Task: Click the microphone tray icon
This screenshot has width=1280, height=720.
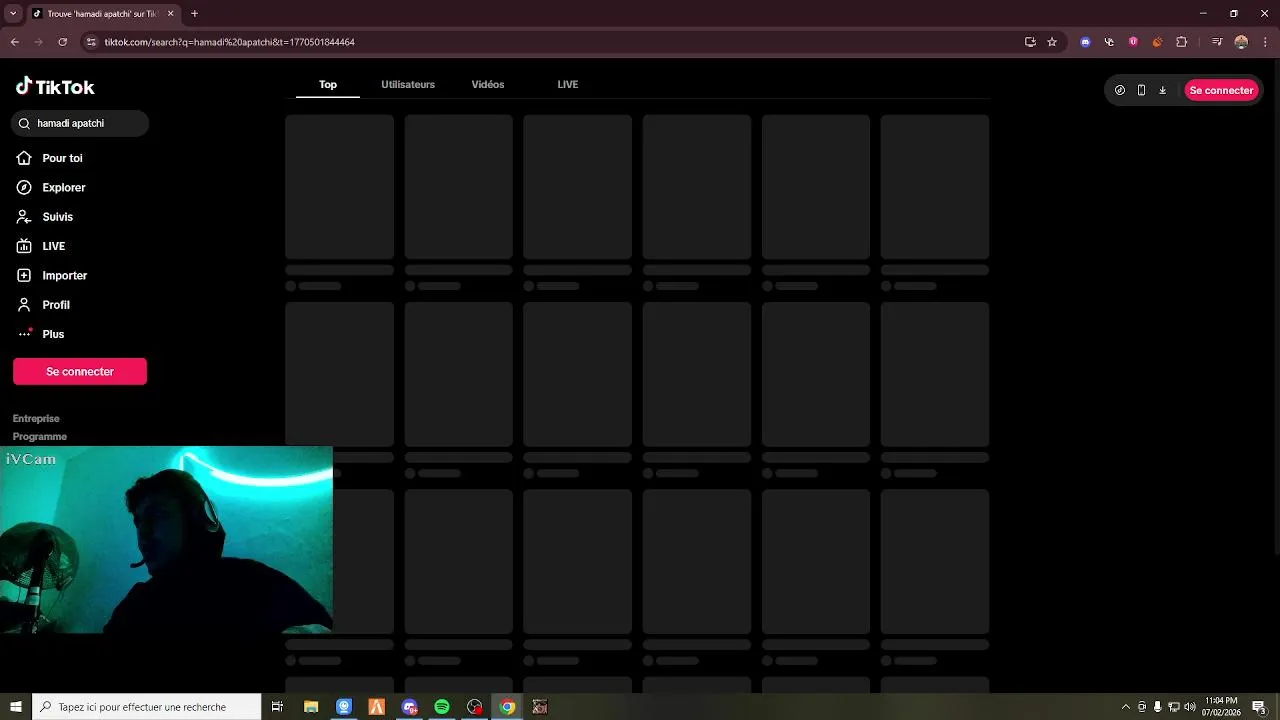Action: (x=1157, y=707)
